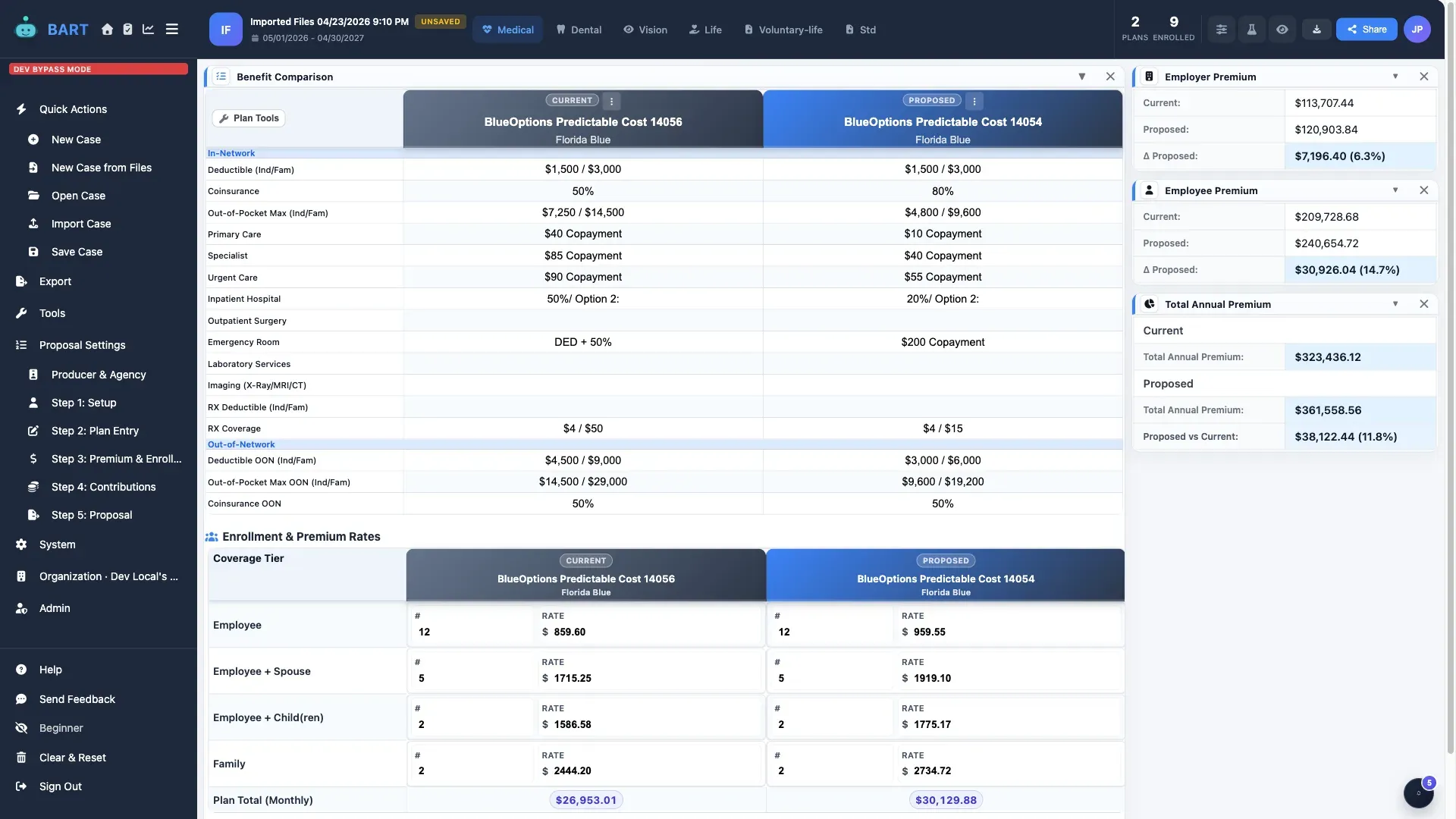Collapse the Total Annual Premium panel arrow
1456x819 pixels.
1395,304
